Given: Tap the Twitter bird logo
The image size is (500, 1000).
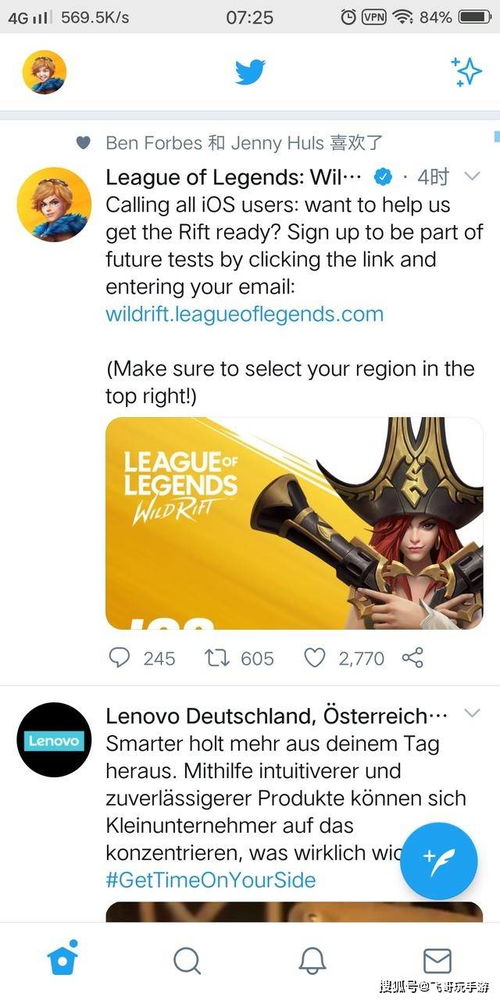Looking at the screenshot, I should pyautogui.click(x=250, y=72).
